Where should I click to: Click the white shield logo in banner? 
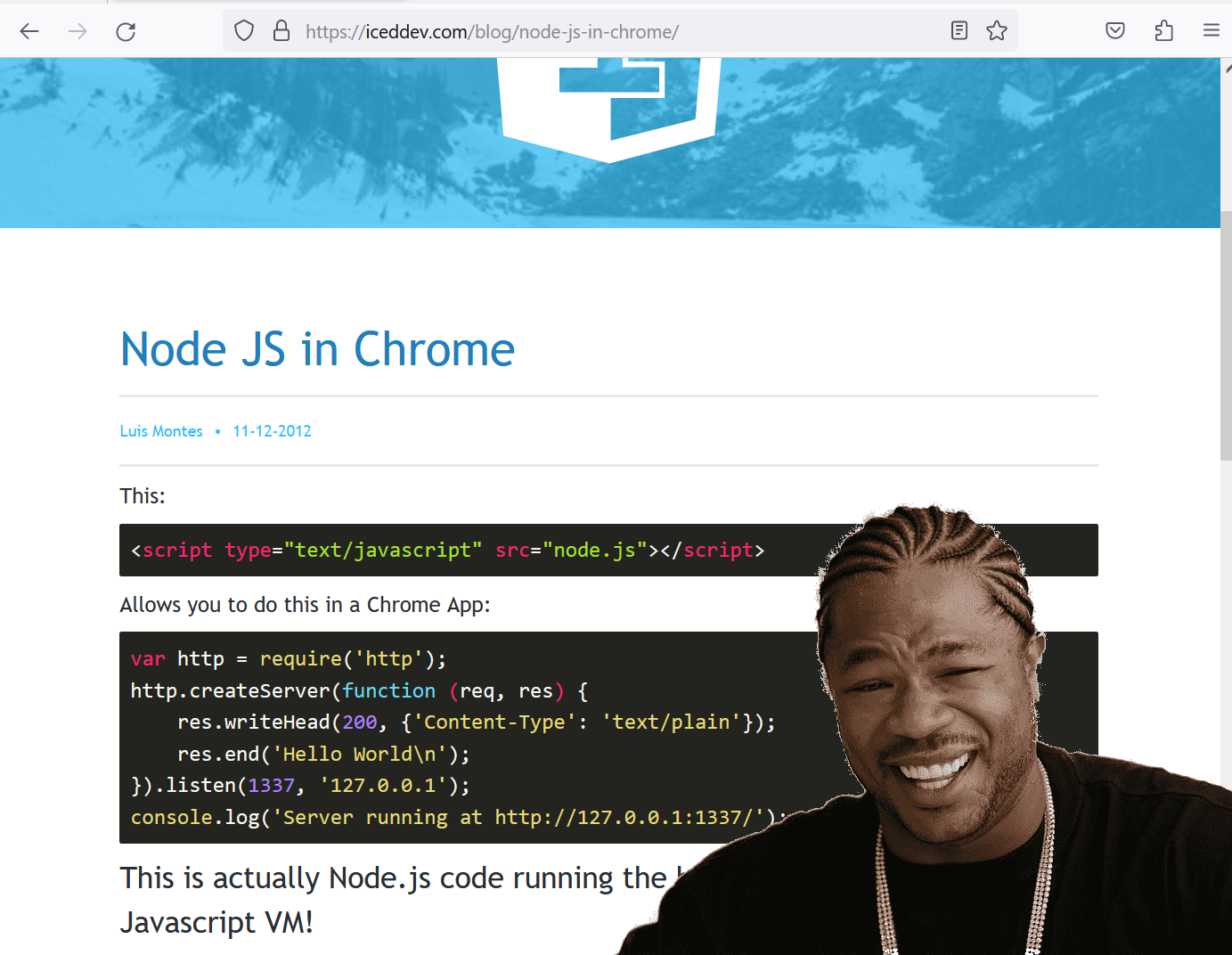click(609, 107)
